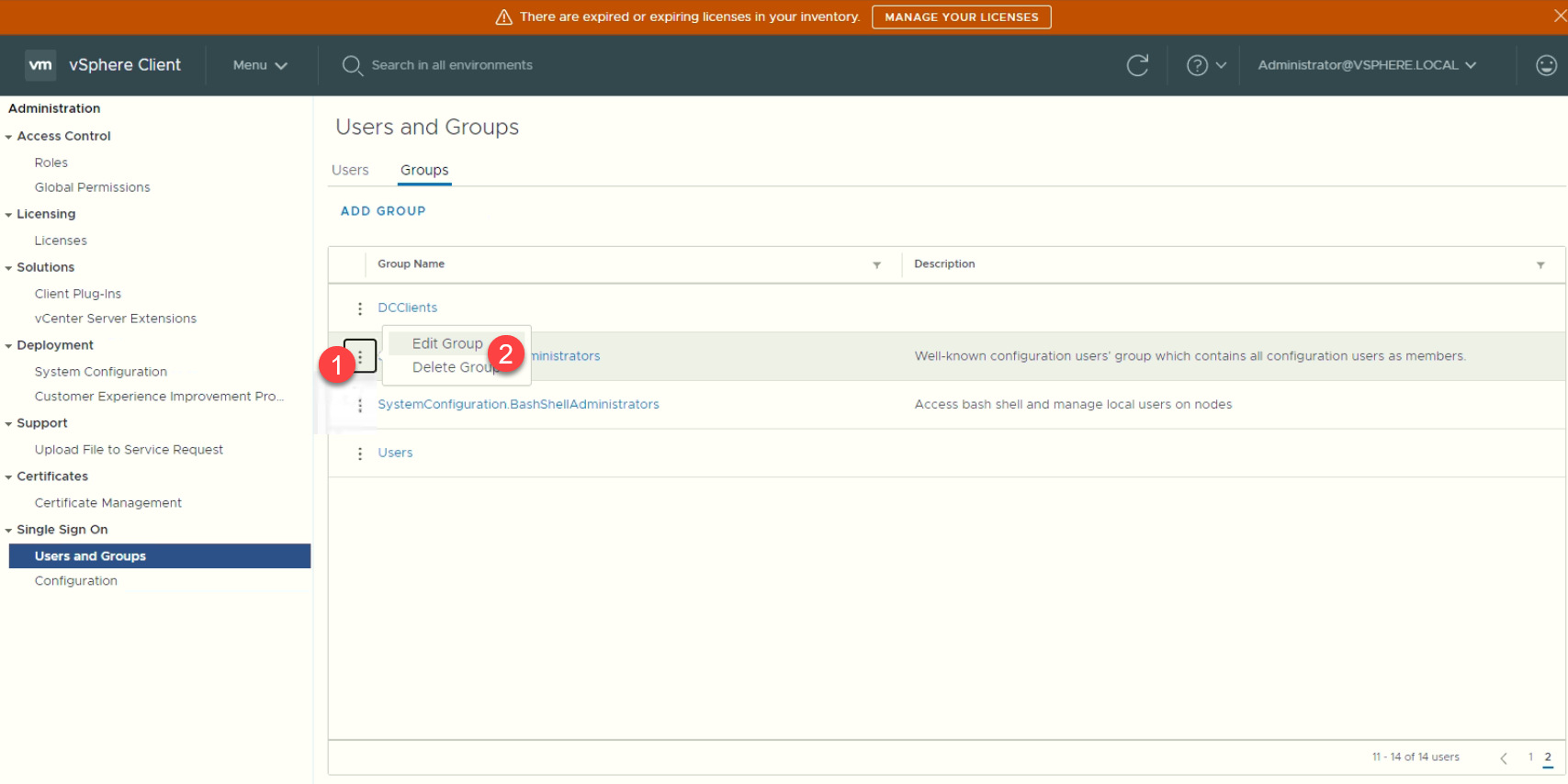Open Global Permissions in the sidebar

pyautogui.click(x=92, y=187)
